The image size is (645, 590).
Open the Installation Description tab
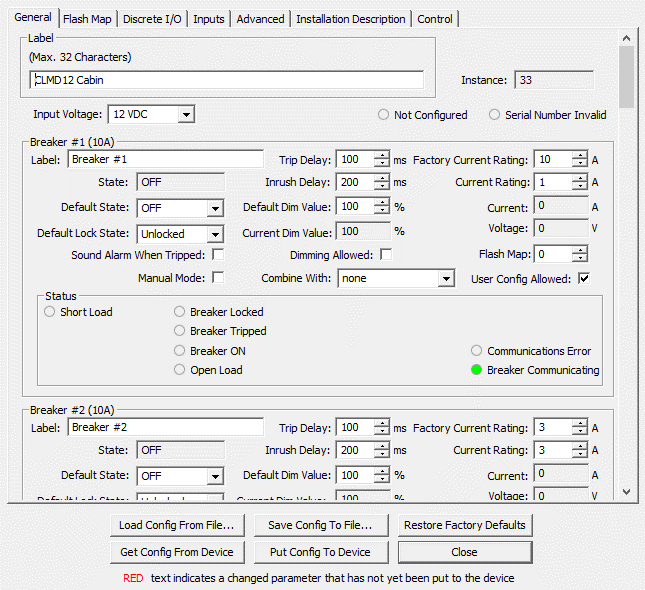coord(351,19)
